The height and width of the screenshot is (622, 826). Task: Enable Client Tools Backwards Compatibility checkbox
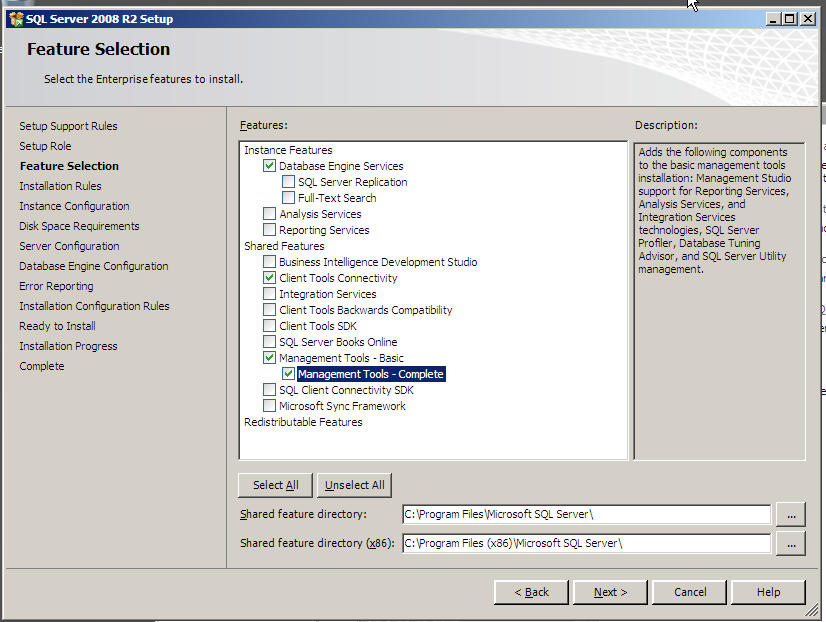coord(269,310)
